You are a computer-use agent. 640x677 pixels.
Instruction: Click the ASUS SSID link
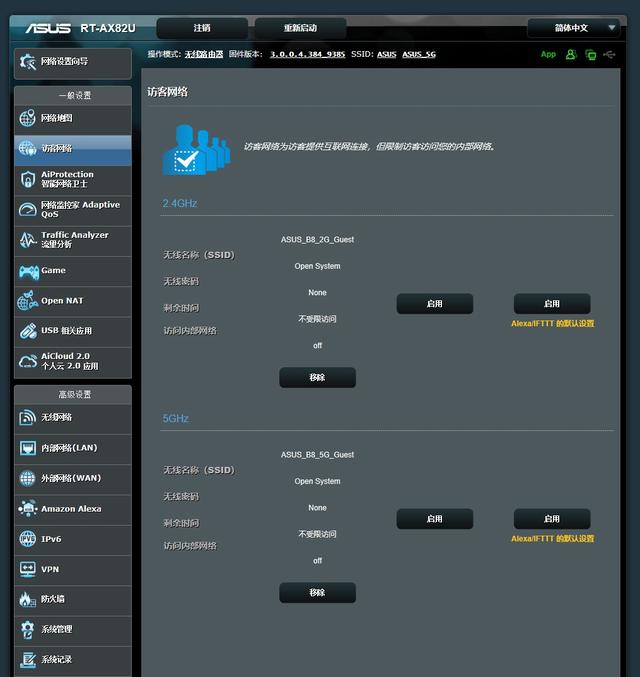point(387,54)
